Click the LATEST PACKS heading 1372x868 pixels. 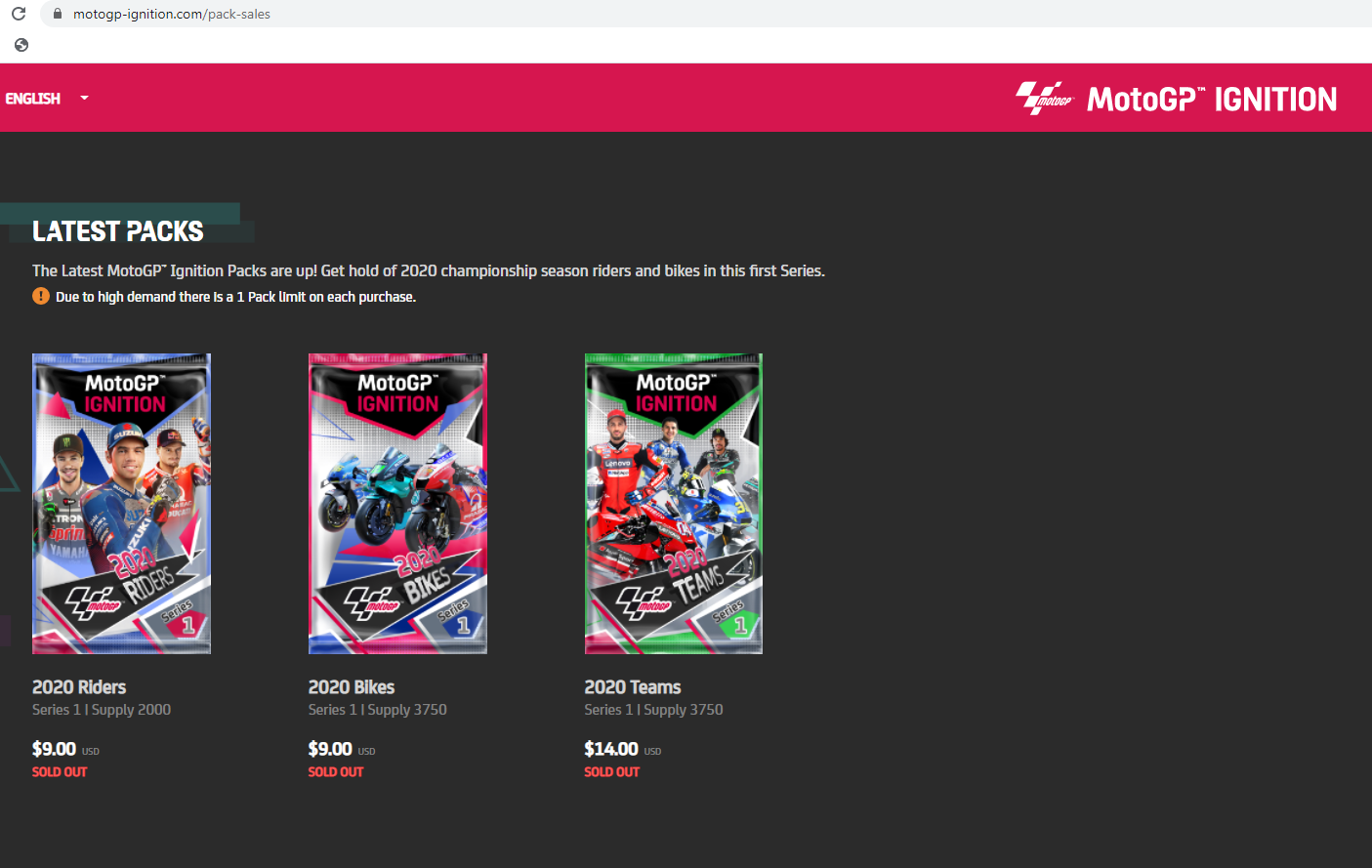[118, 231]
